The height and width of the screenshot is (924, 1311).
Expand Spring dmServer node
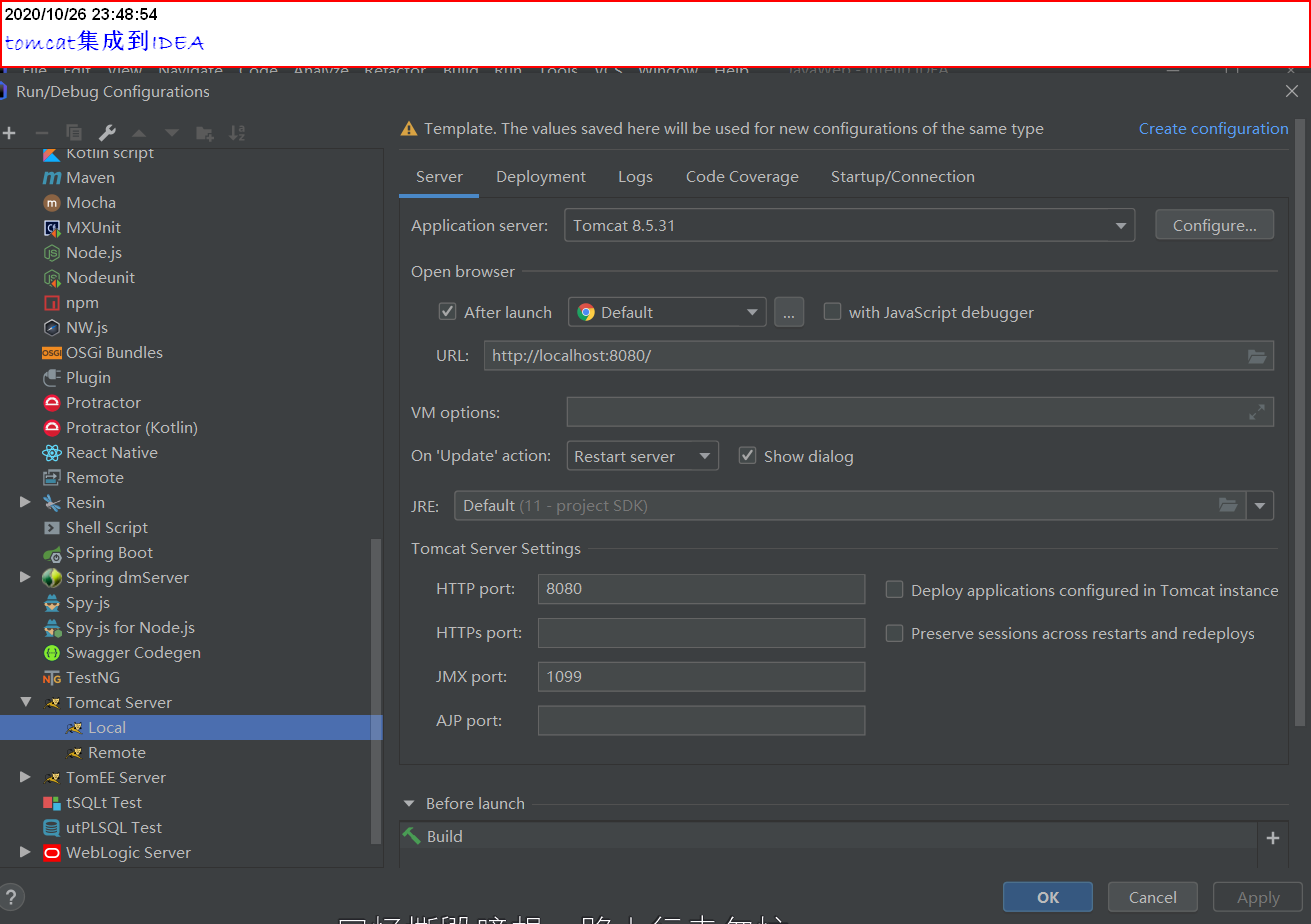click(x=25, y=577)
